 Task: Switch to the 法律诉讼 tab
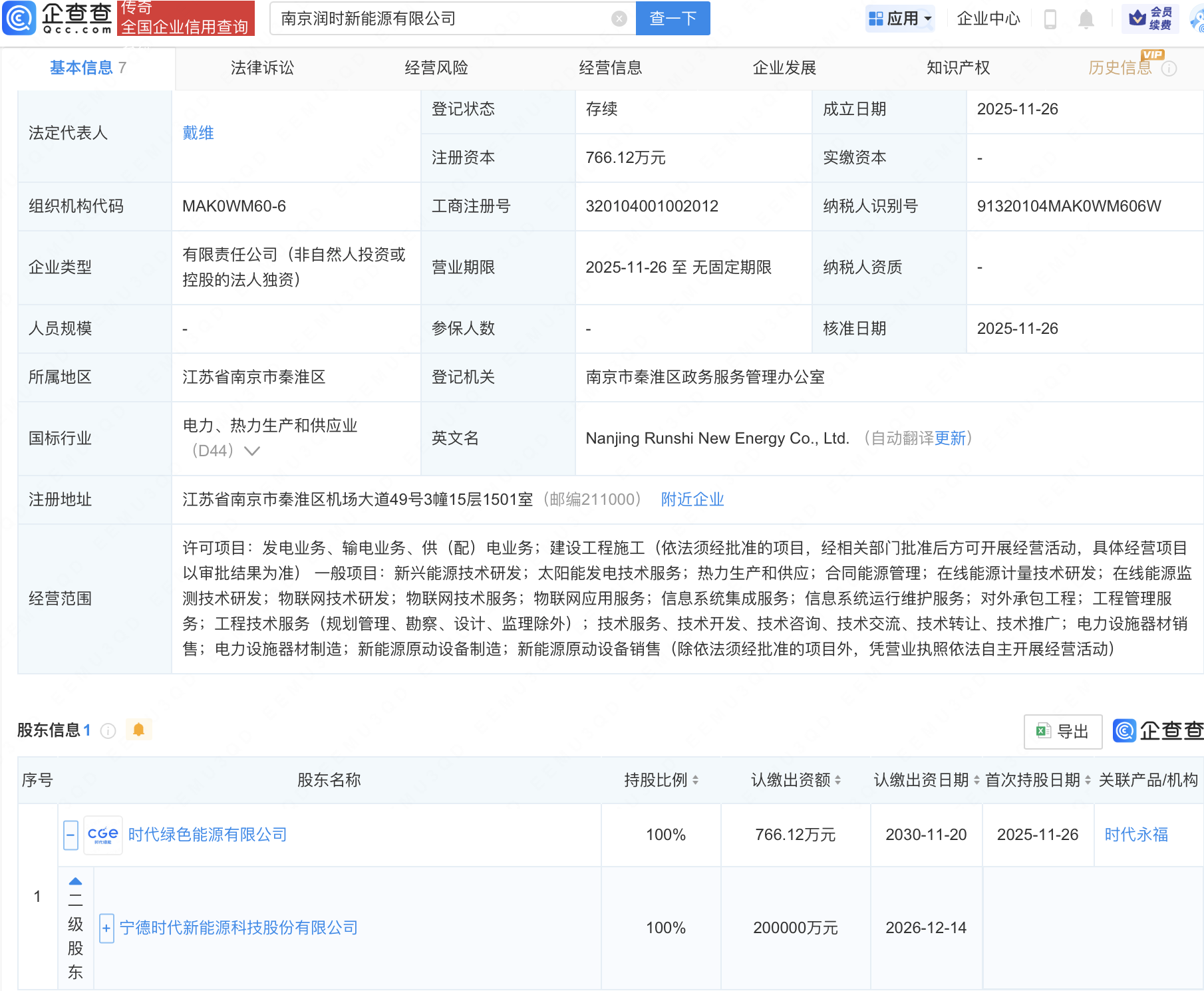[x=262, y=68]
